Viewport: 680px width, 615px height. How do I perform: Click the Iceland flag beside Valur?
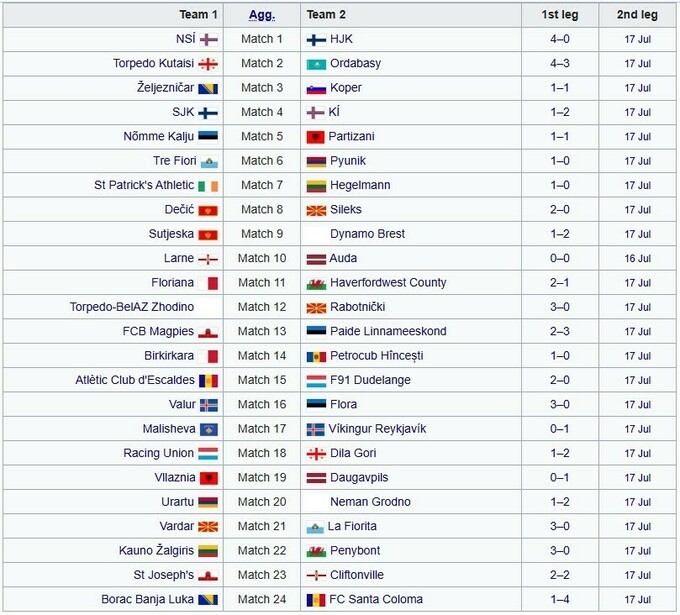tap(209, 405)
